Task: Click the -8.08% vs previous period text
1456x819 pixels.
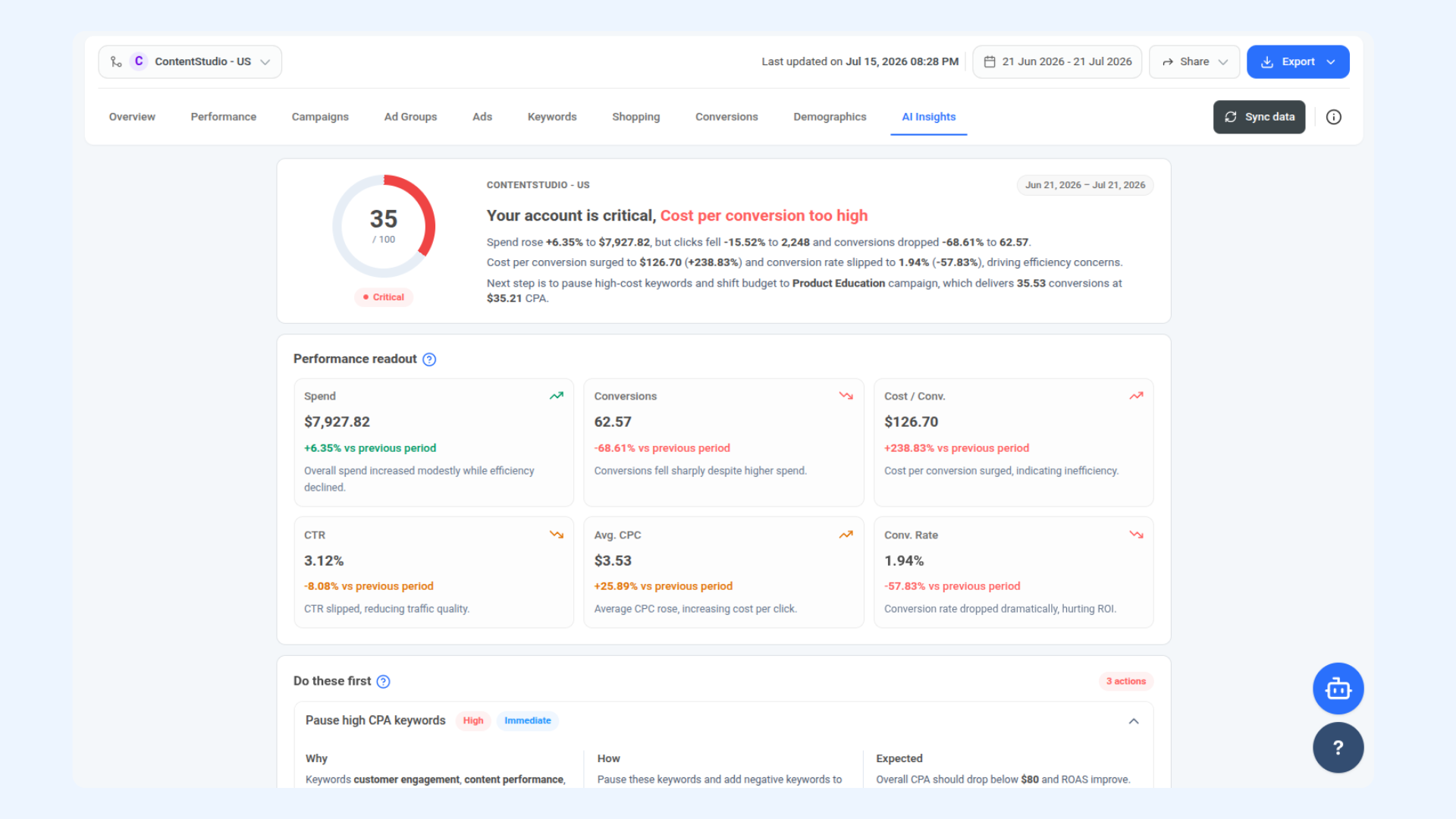Action: (369, 586)
